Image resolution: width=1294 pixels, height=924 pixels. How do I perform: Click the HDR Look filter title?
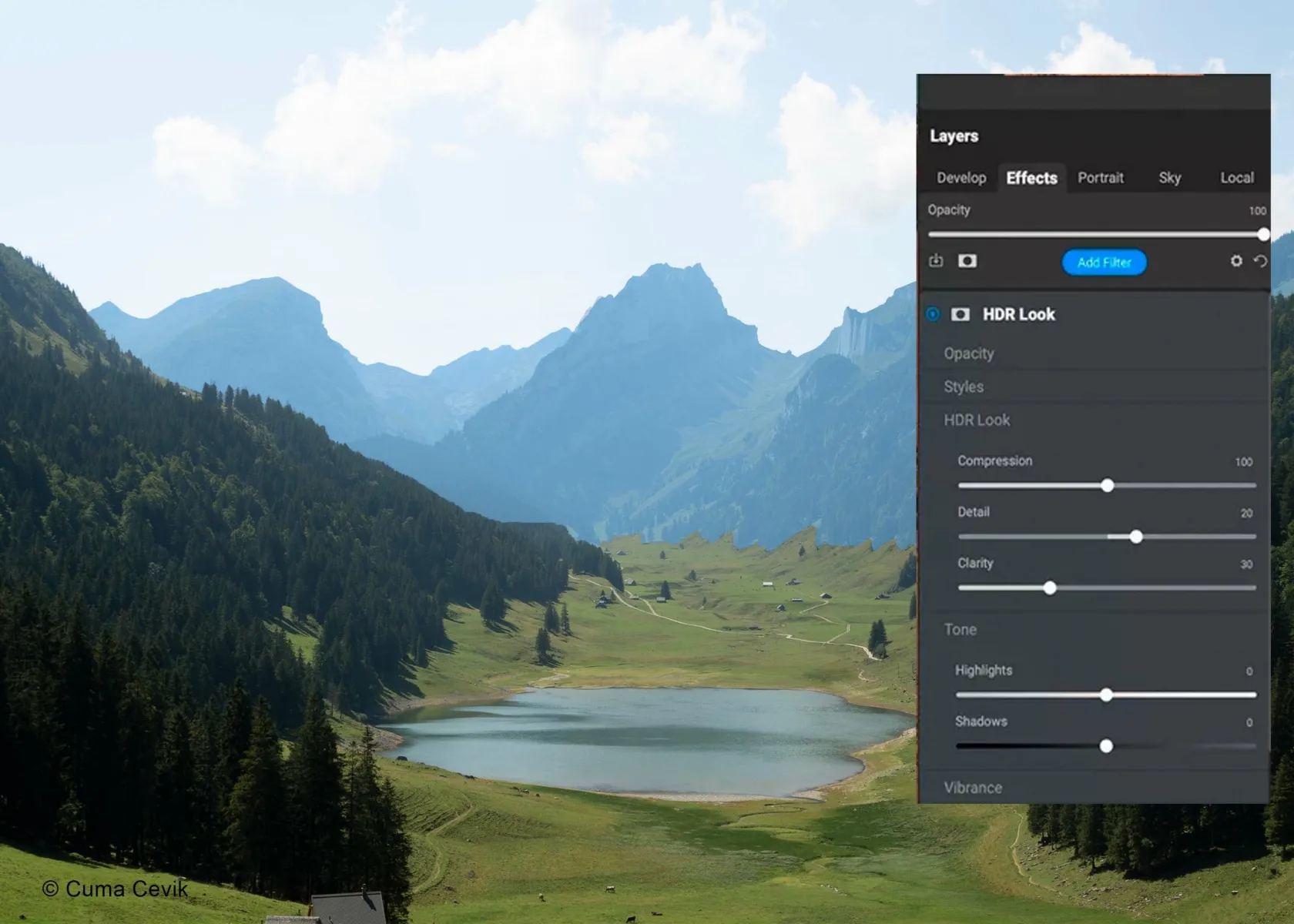coord(1018,314)
